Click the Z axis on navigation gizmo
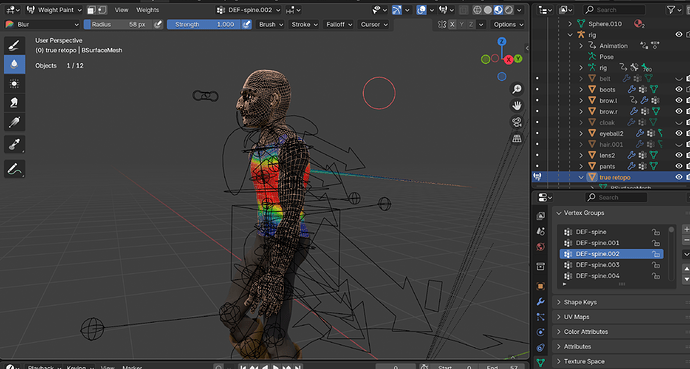 tap(502, 41)
